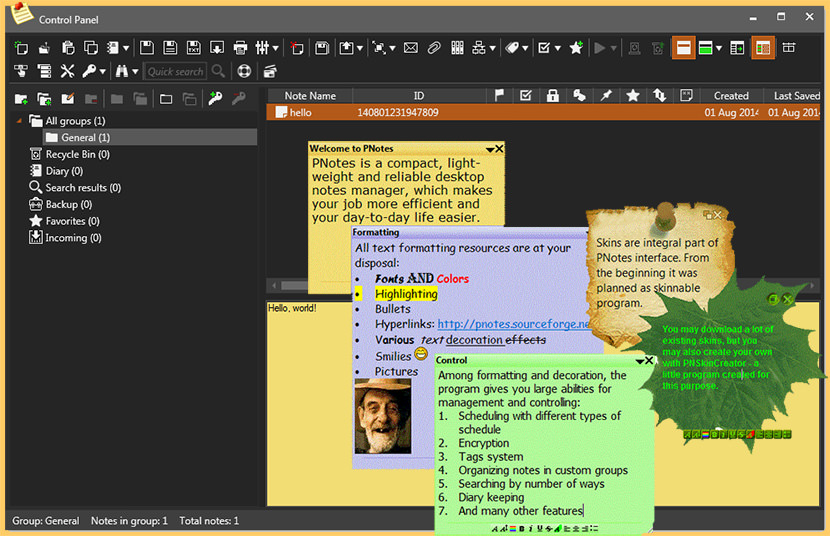Collapse the All groups tree node

coord(19,121)
